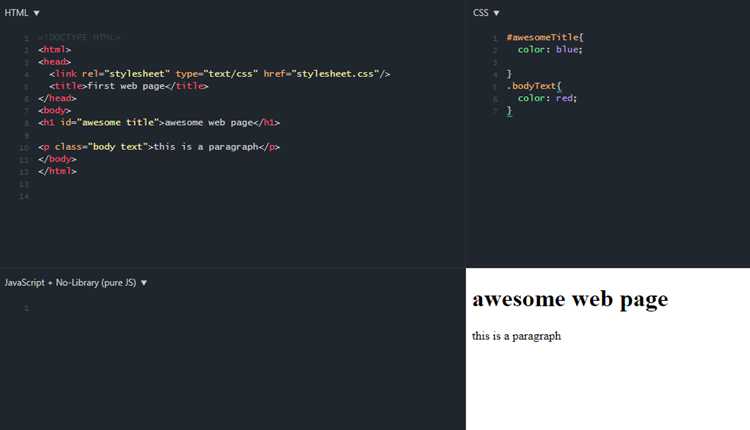The width and height of the screenshot is (750, 430).
Task: Click the title tag line in HTML
Action: 129,86
